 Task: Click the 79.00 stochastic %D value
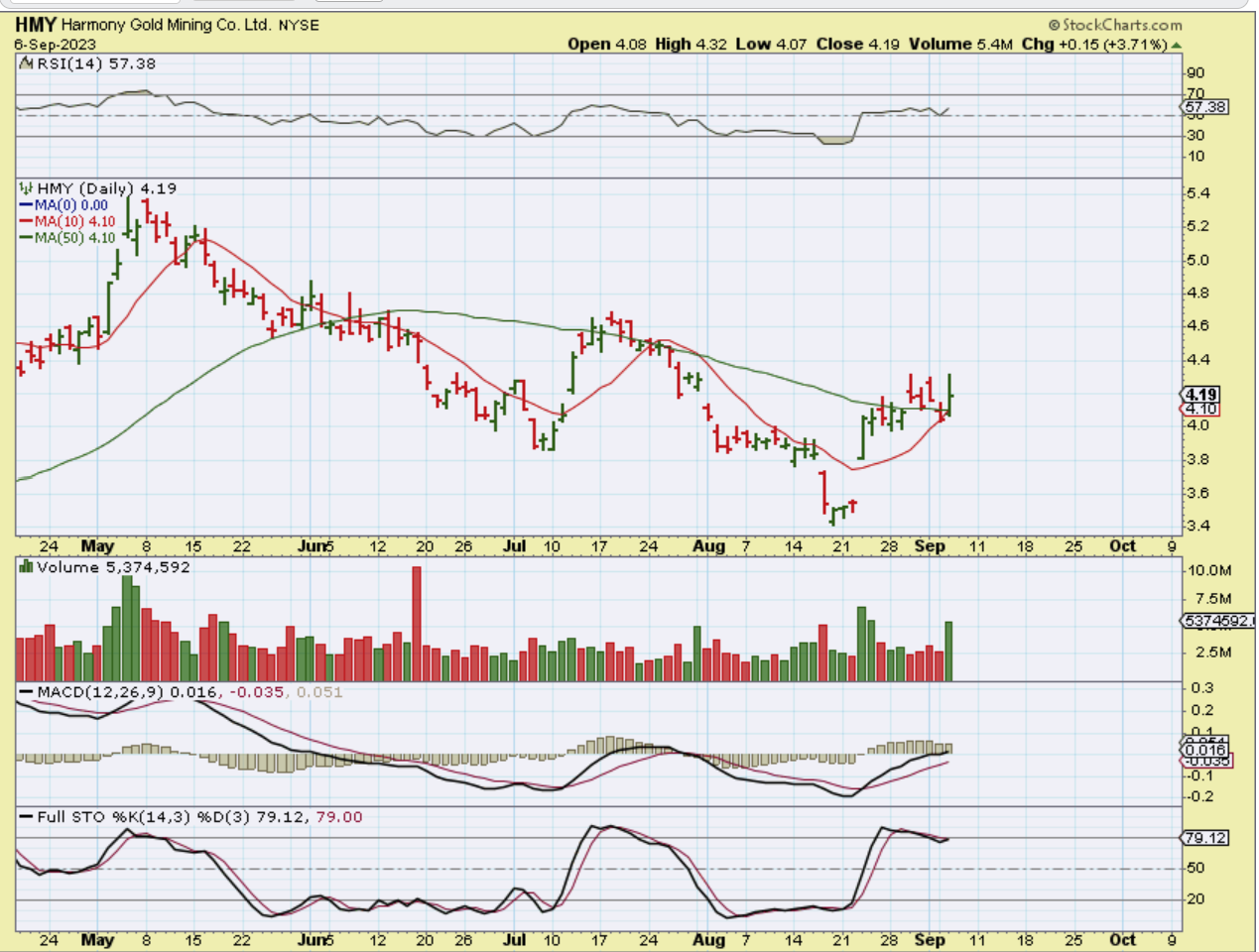point(339,817)
